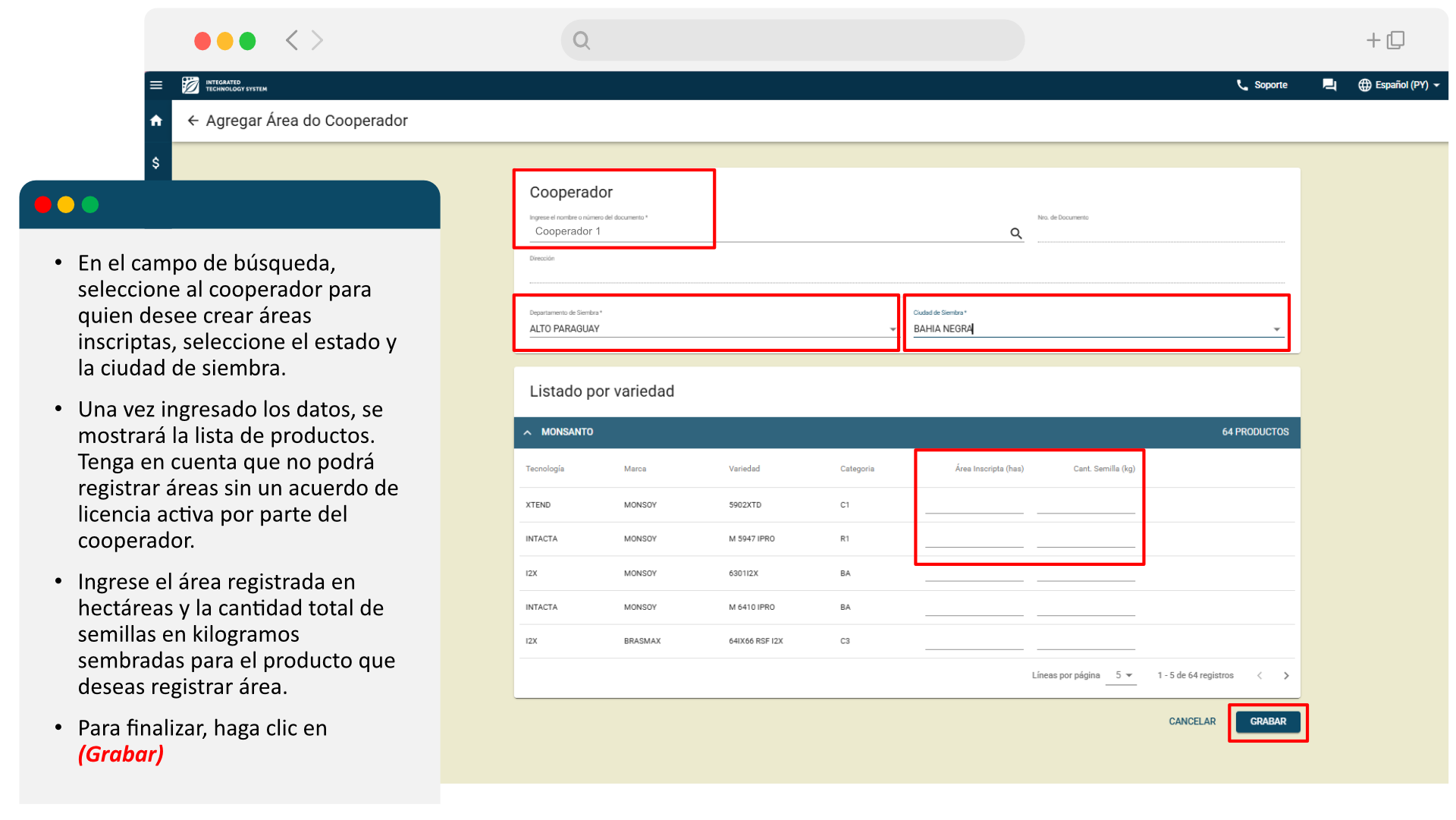Viewport: 1456px width, 820px height.
Task: Click the Variedad column header
Action: click(744, 469)
